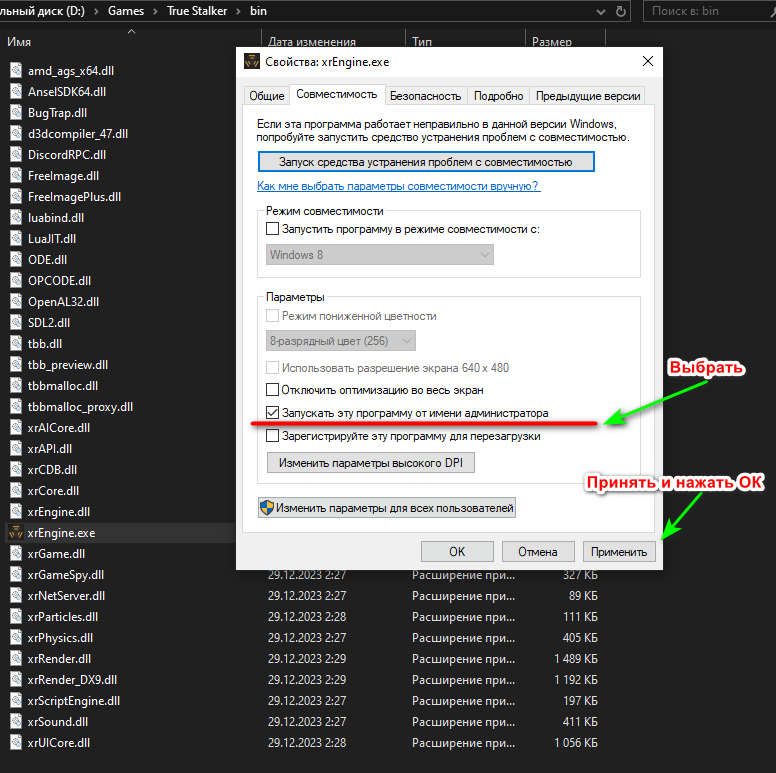Click the xrGame.dll file icon
This screenshot has width=776, height=773.
(16, 554)
